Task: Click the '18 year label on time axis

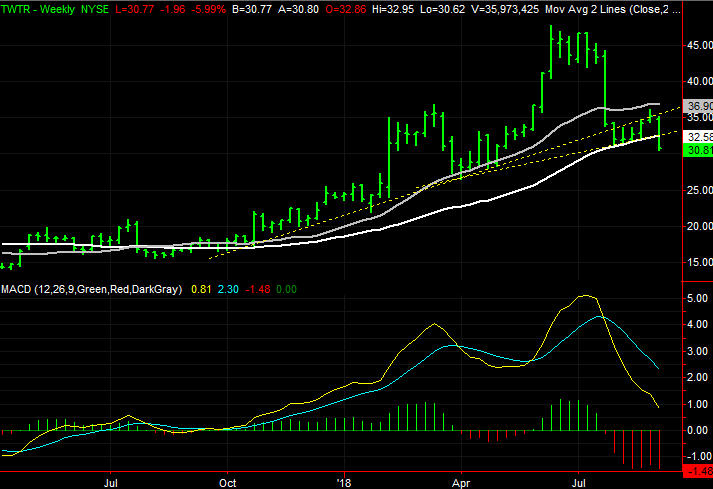Action: point(344,483)
